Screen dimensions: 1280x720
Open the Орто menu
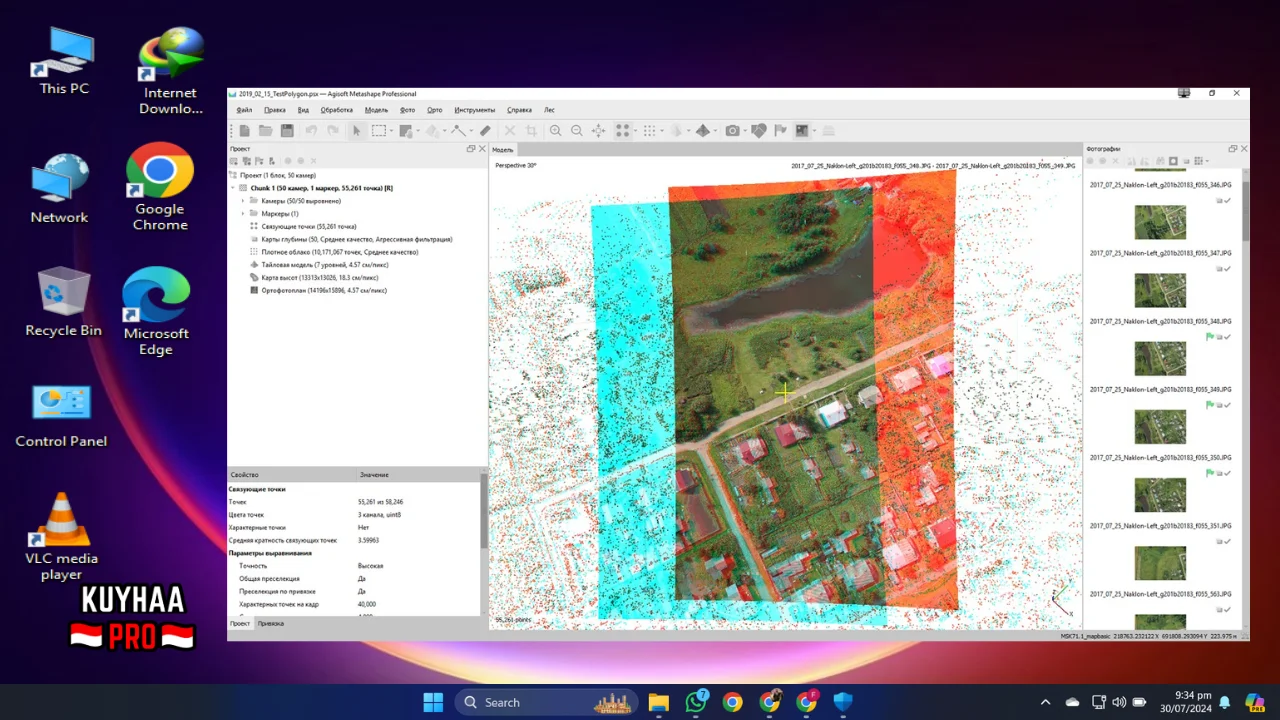click(x=434, y=110)
